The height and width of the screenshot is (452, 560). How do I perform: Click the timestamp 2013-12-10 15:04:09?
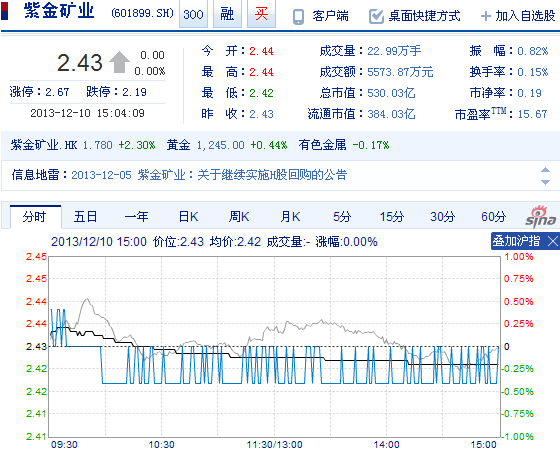88,113
